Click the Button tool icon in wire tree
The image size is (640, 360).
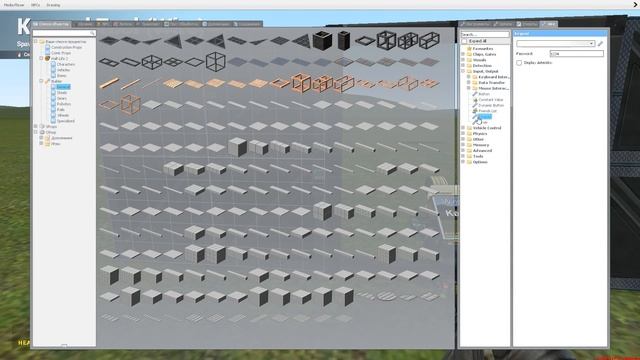point(475,94)
